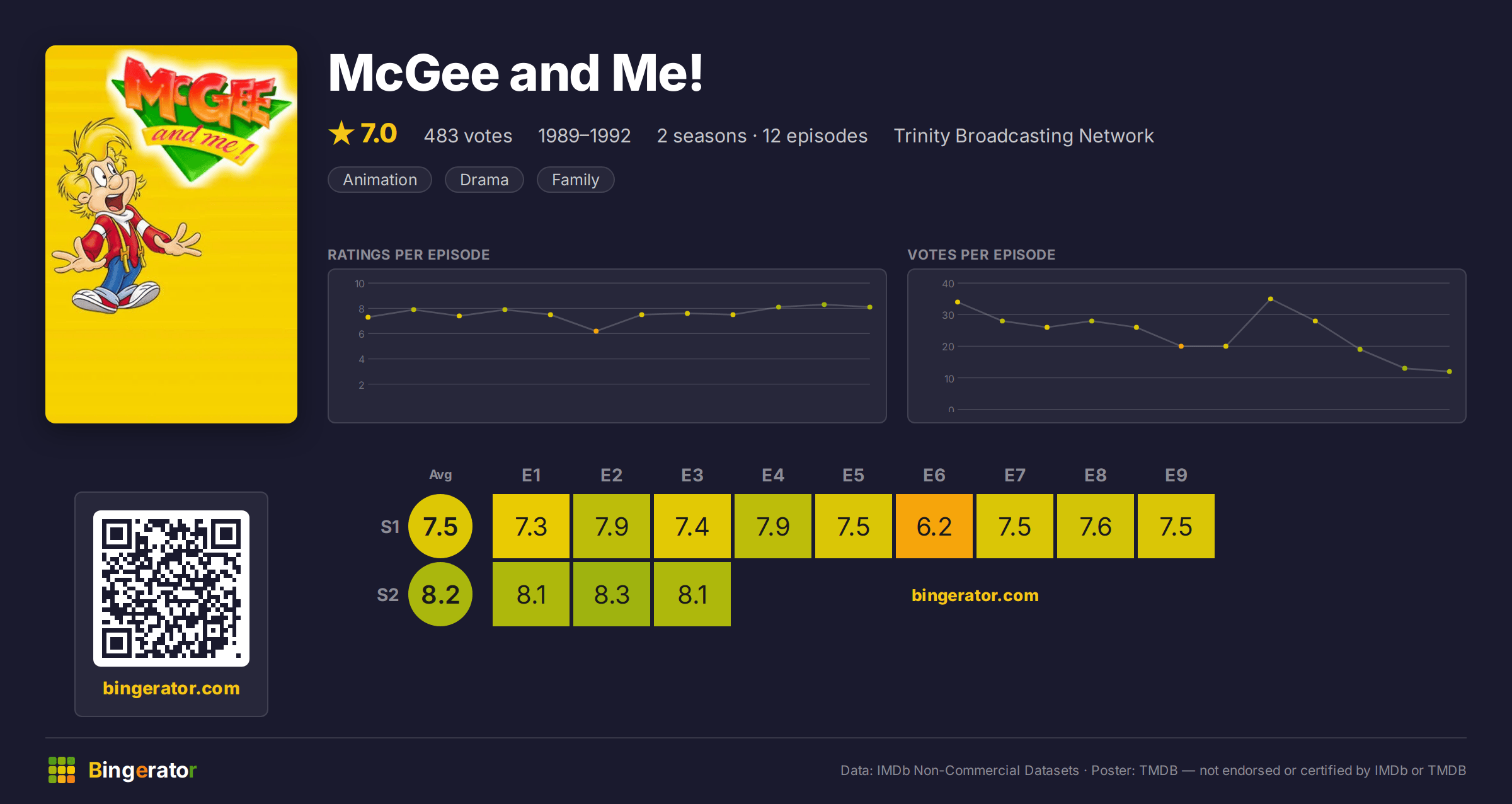This screenshot has height=804, width=1512.
Task: Select the S1 E1 7.3 rating cell
Action: point(531,526)
